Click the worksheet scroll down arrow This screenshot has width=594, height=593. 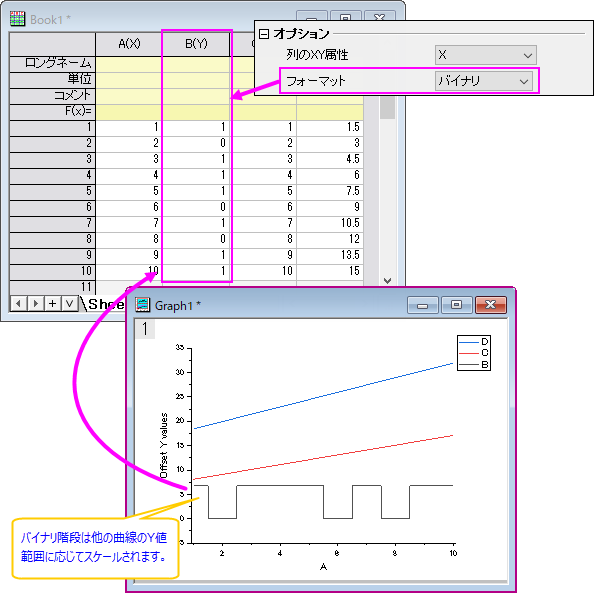pyautogui.click(x=387, y=281)
